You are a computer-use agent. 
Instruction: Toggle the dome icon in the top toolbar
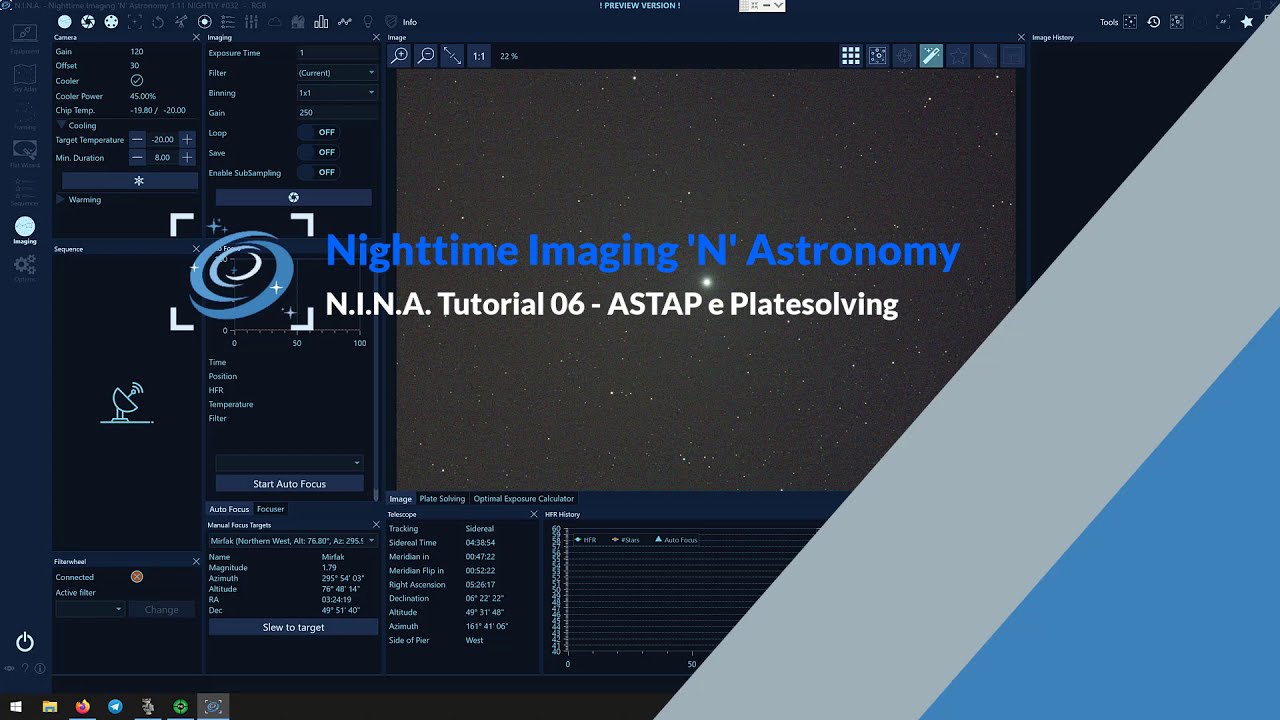point(298,21)
